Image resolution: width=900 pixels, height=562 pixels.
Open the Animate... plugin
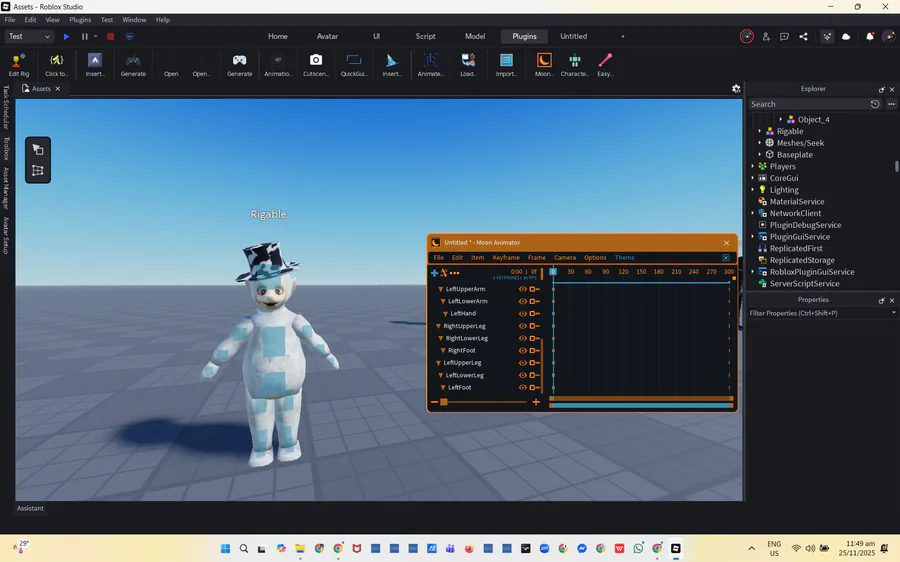[x=430, y=64]
